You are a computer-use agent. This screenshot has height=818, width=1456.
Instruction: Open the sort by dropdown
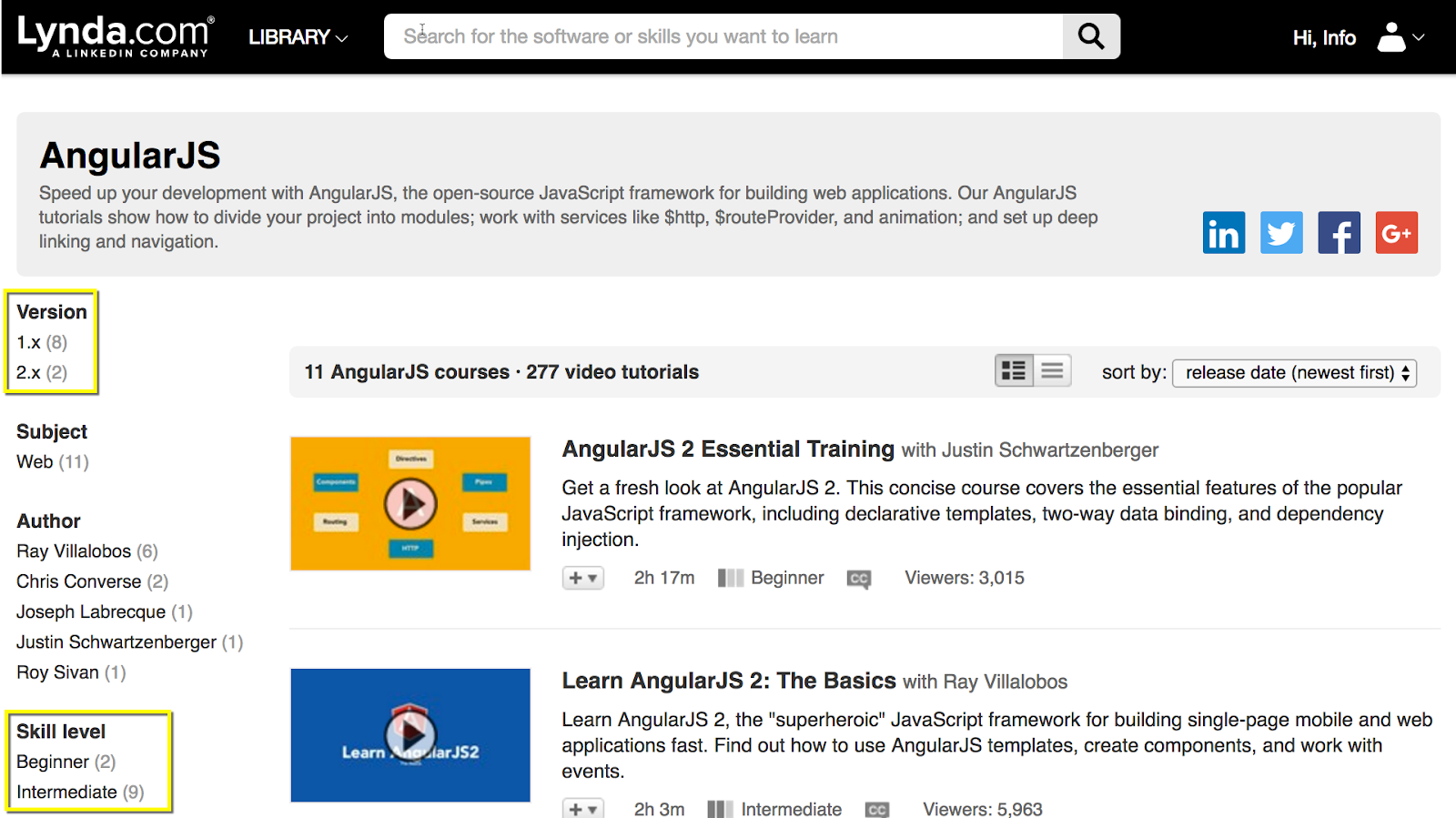coord(1294,372)
